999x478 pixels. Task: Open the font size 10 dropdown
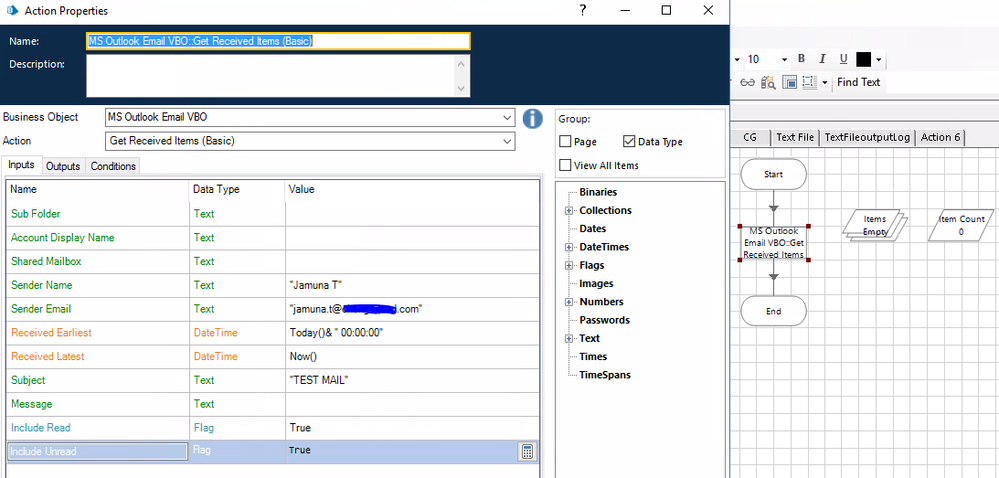(784, 59)
